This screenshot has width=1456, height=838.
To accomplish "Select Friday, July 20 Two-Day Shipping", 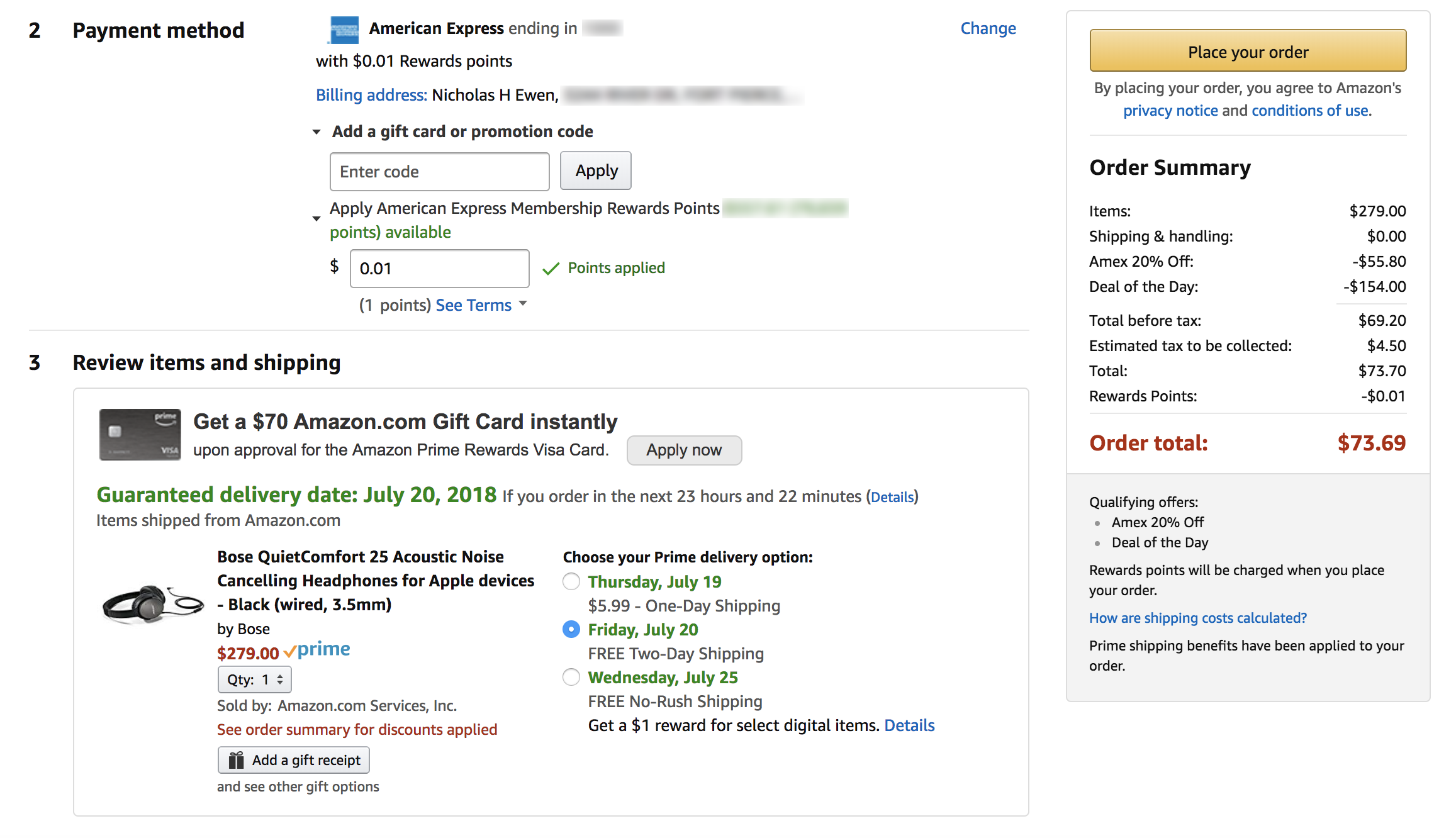I will pos(571,629).
